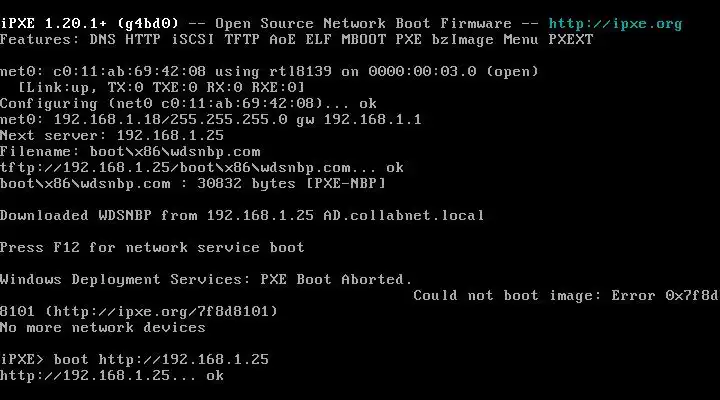Screen dimensions: 720x400
Task: Click the net0 MAC address c0:11:ab:69:42:08
Action: 129,72
